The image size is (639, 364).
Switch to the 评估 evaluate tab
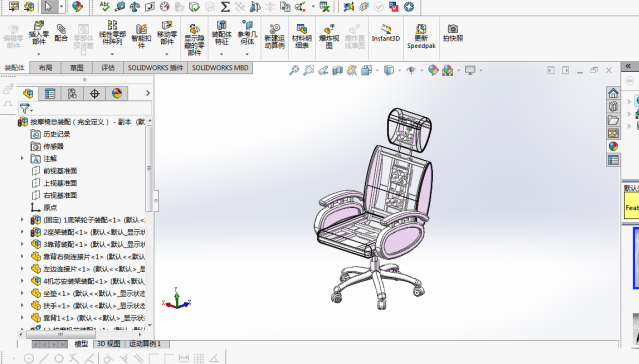point(108,68)
